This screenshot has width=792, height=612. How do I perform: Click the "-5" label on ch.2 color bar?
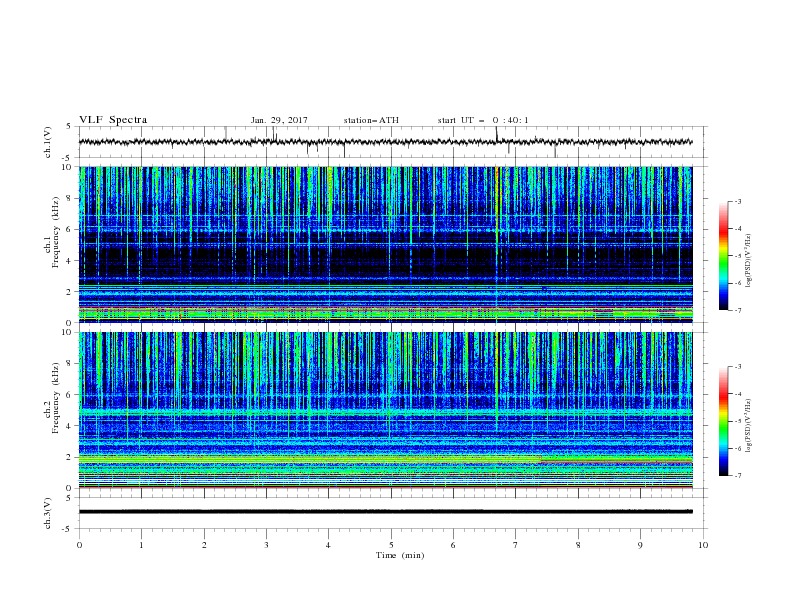pos(738,421)
